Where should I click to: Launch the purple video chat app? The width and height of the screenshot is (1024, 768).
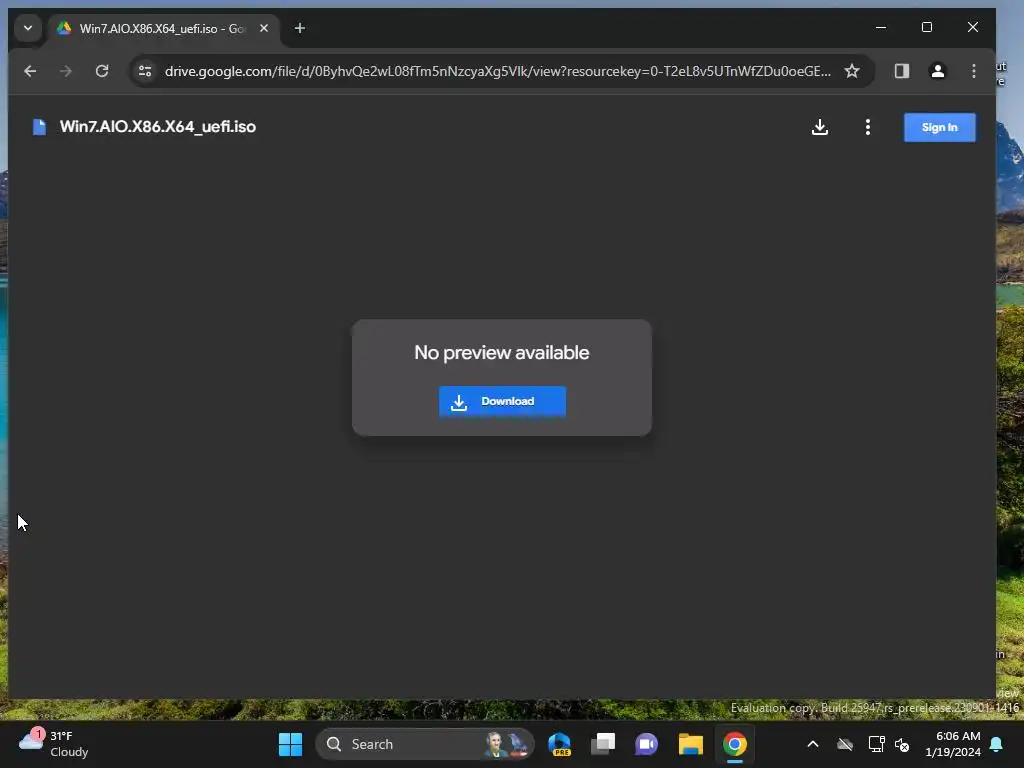[647, 744]
